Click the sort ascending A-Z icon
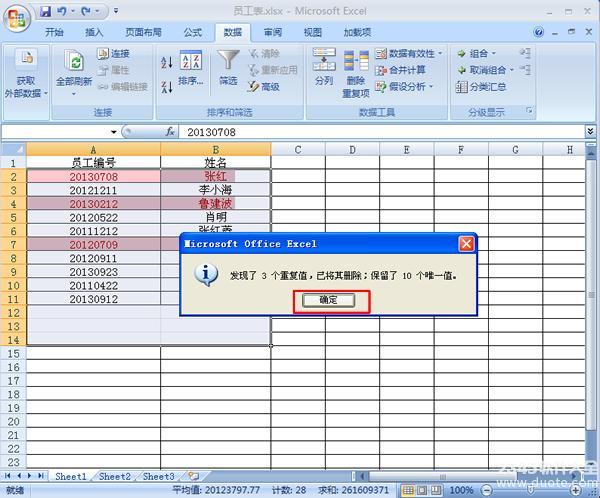Screen dimensions: 600x498 coord(166,62)
